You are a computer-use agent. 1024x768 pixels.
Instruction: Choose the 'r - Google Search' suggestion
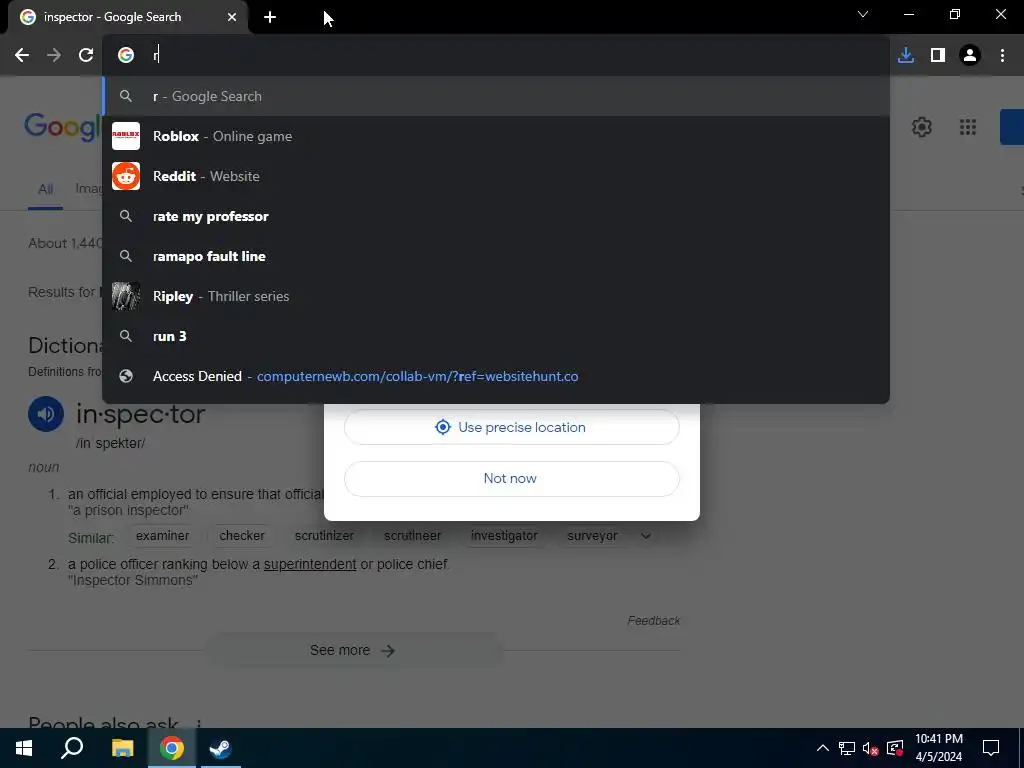point(496,96)
